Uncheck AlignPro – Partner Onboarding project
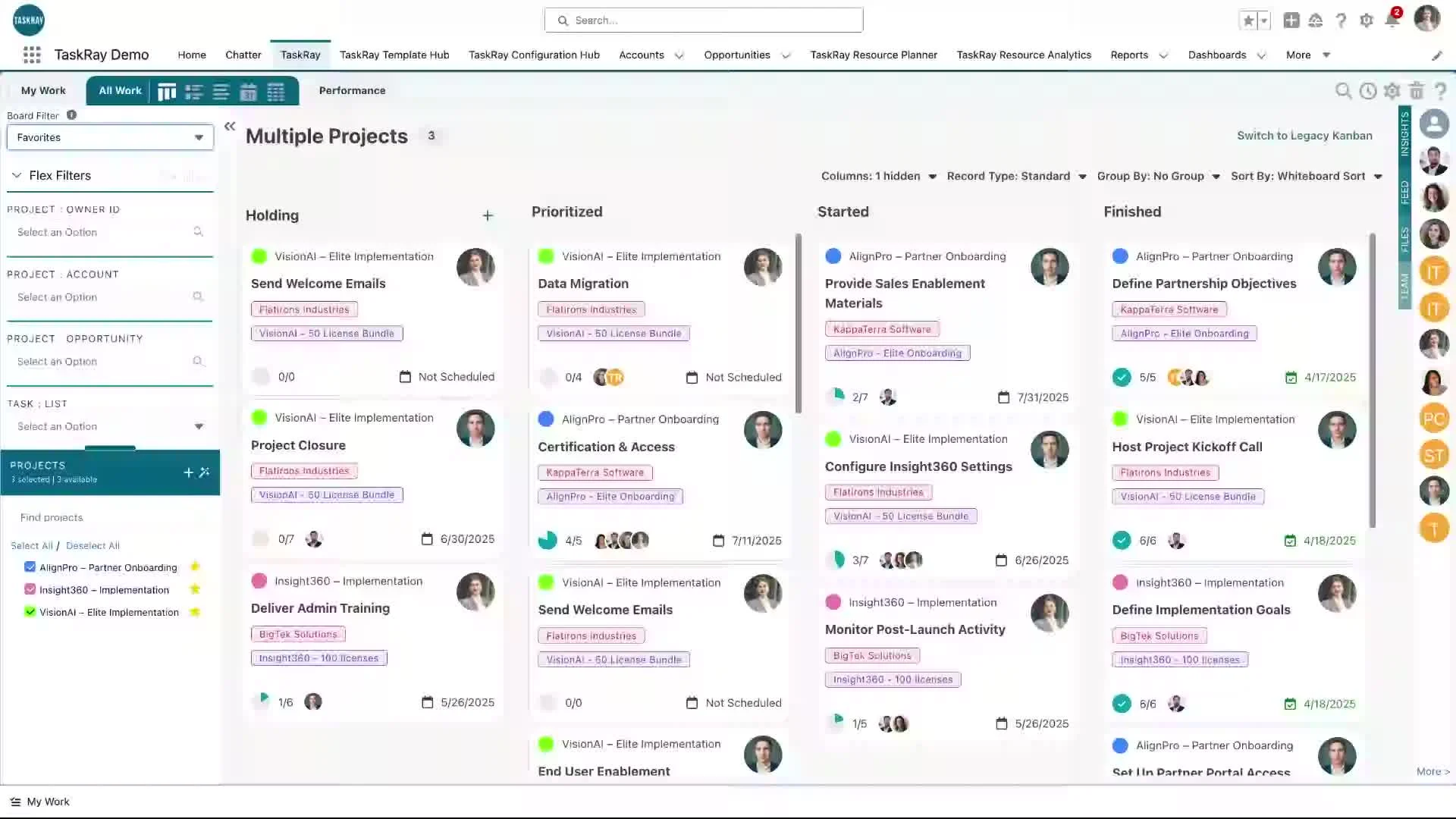Screen dimensions: 1456x819 tap(30, 567)
